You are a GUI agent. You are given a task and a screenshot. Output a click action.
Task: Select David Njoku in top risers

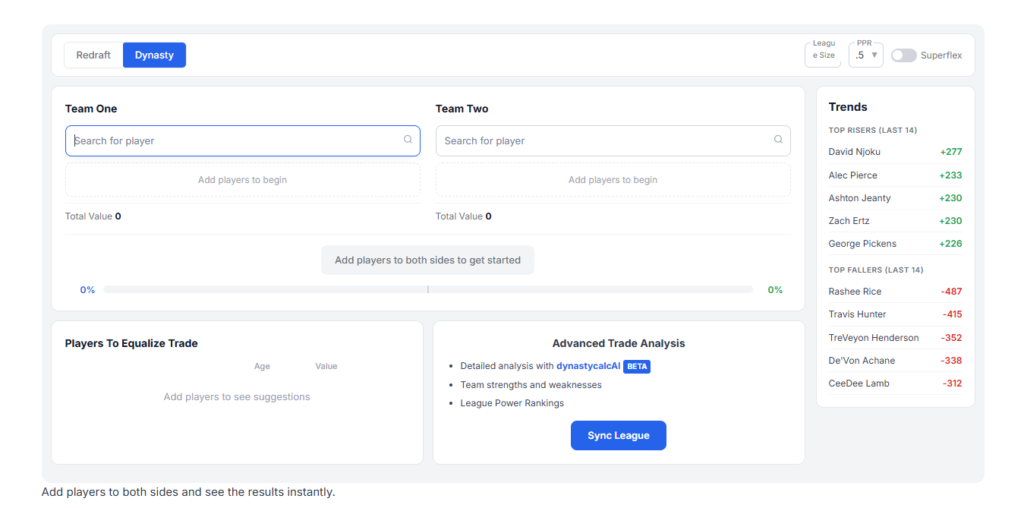(855, 152)
